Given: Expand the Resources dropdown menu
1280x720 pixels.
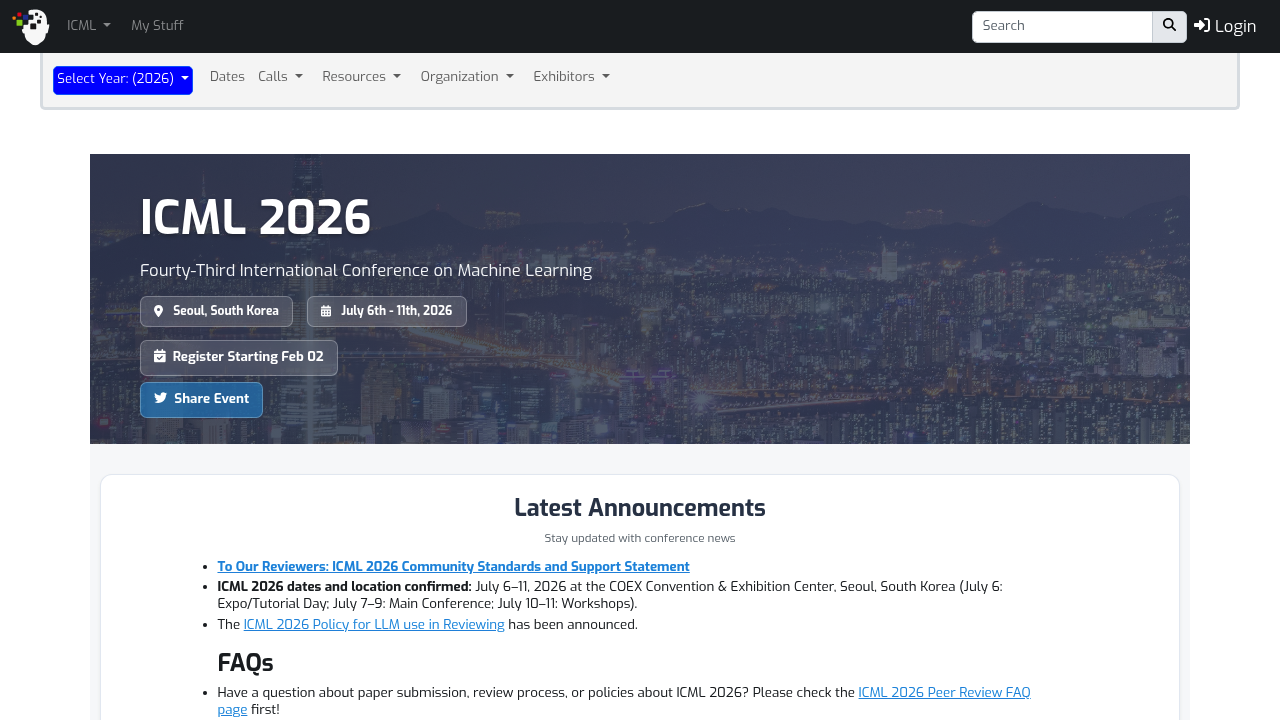Looking at the screenshot, I should click(x=361, y=77).
